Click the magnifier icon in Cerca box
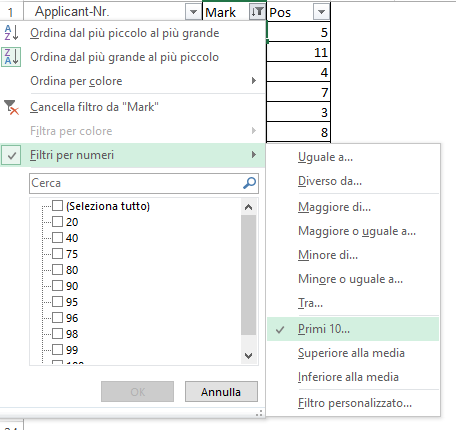 pyautogui.click(x=249, y=183)
